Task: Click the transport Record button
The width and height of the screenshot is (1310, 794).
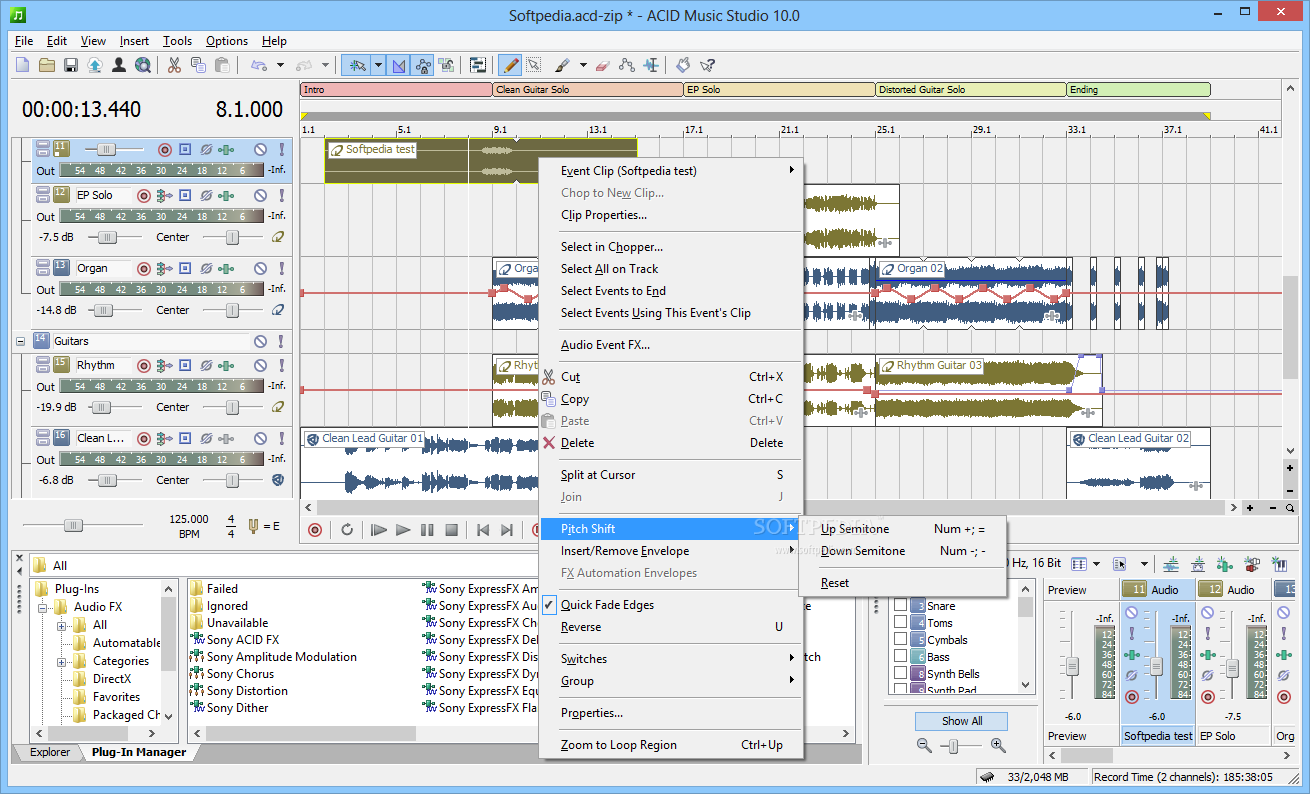Action: click(315, 529)
